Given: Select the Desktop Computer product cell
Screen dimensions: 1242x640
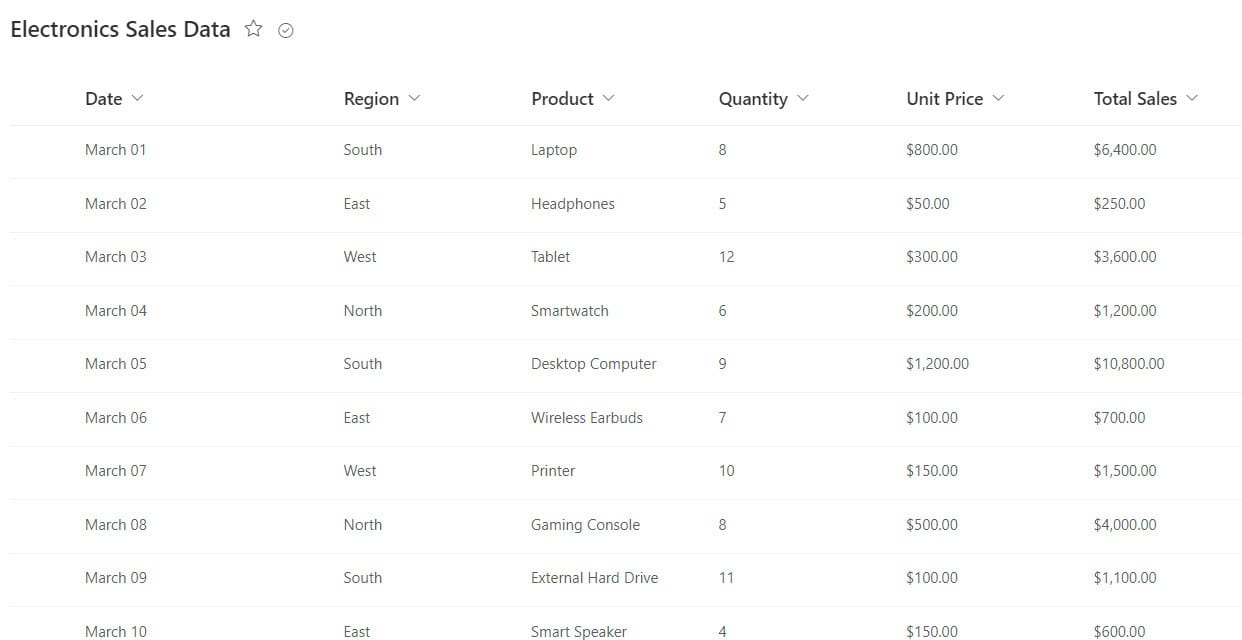Looking at the screenshot, I should [x=593, y=364].
